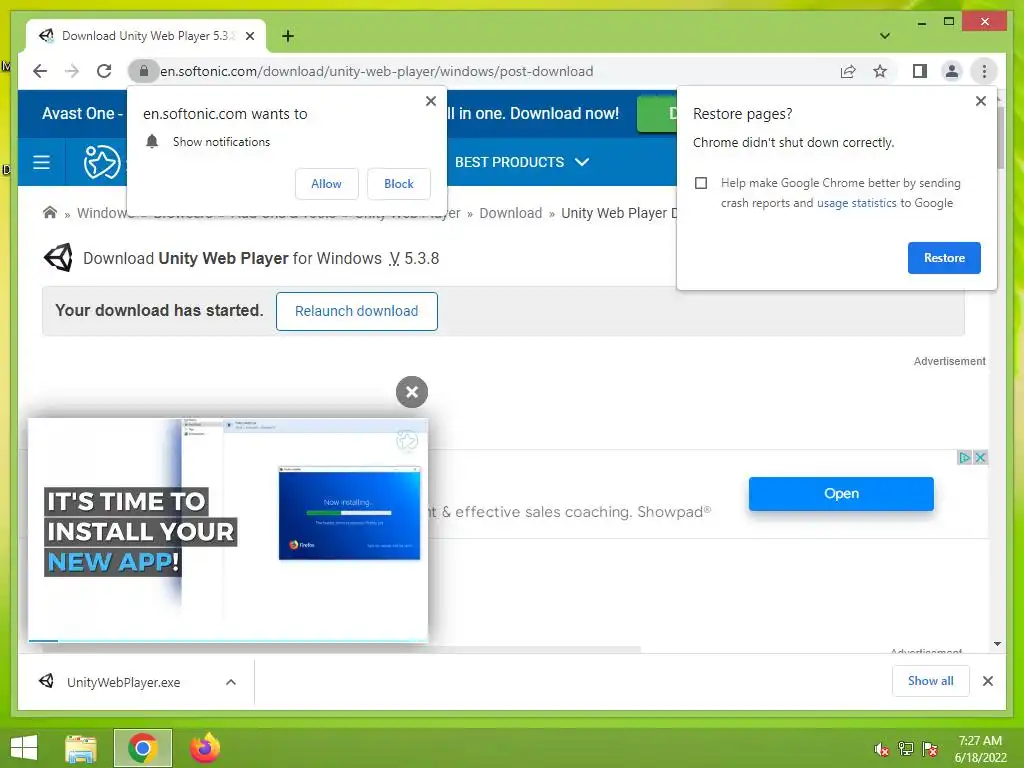Click the forward navigation arrow
This screenshot has width=1024, height=768.
click(x=72, y=71)
